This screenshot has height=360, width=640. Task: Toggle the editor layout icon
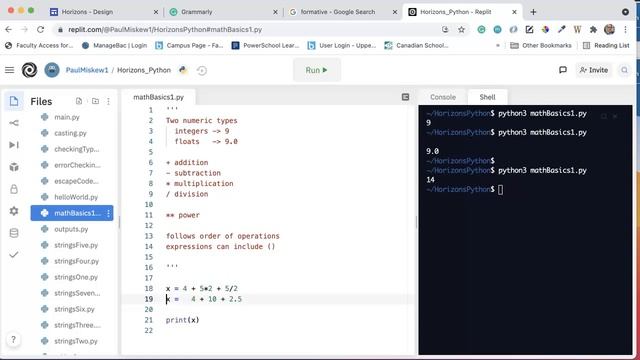[405, 97]
